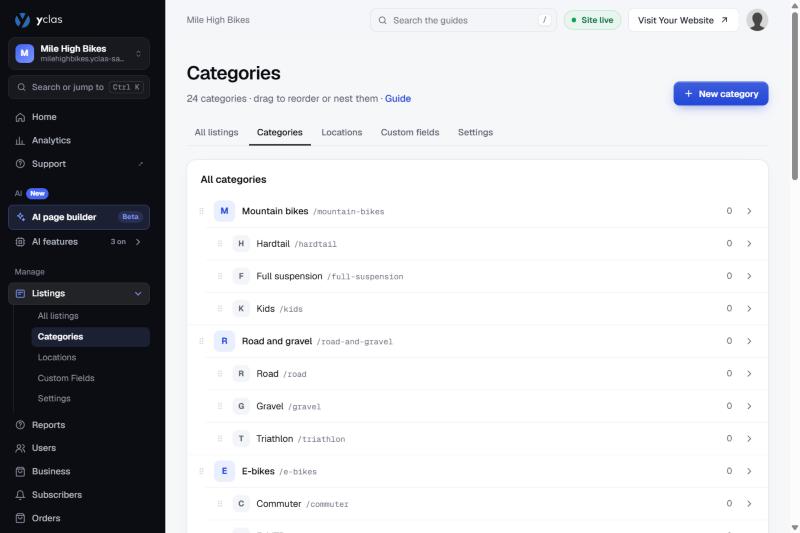Grab drag handle of Full suspension row
Viewport: 800px width, 533px height.
220,276
